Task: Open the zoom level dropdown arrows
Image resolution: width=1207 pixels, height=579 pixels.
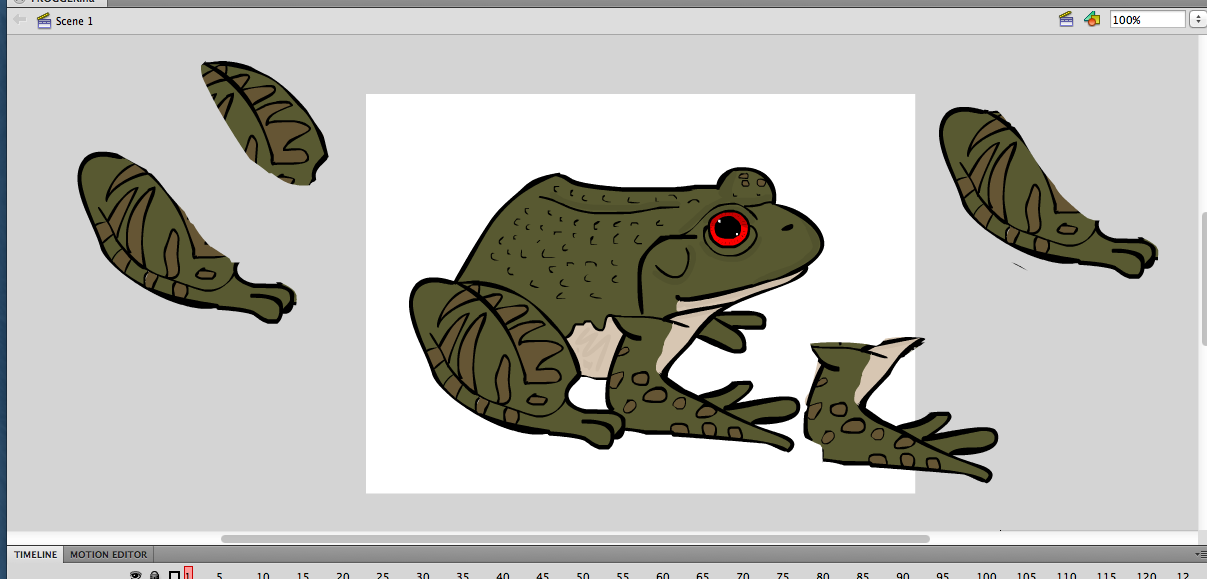Action: pos(1196,19)
